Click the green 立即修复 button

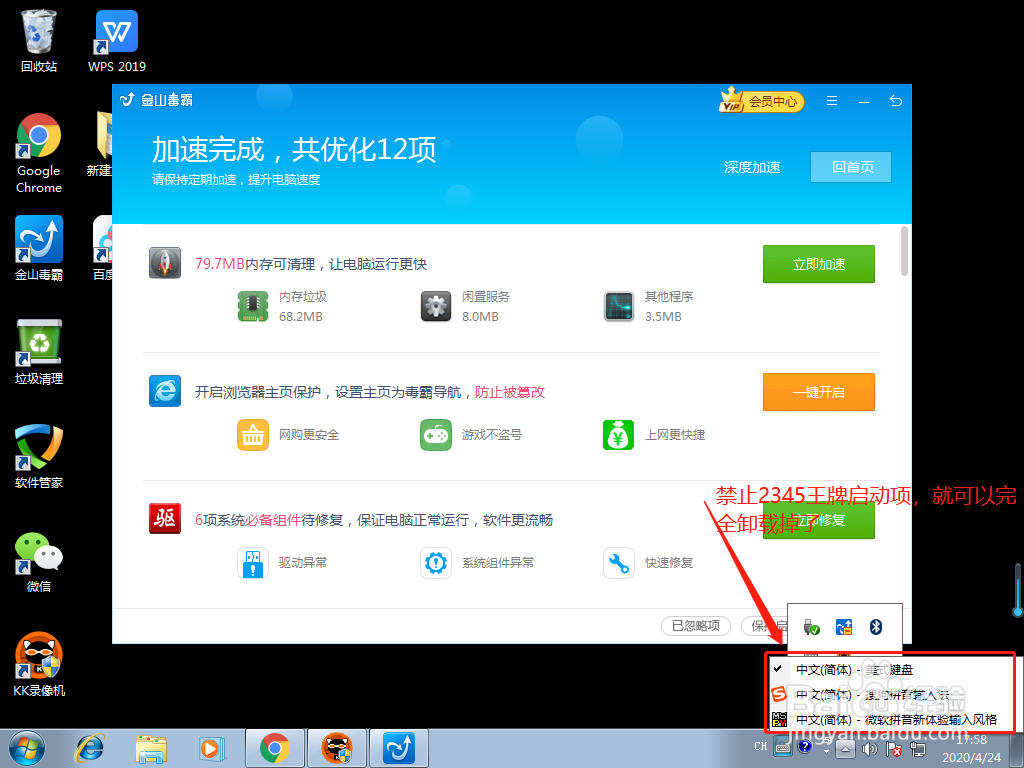pyautogui.click(x=818, y=520)
